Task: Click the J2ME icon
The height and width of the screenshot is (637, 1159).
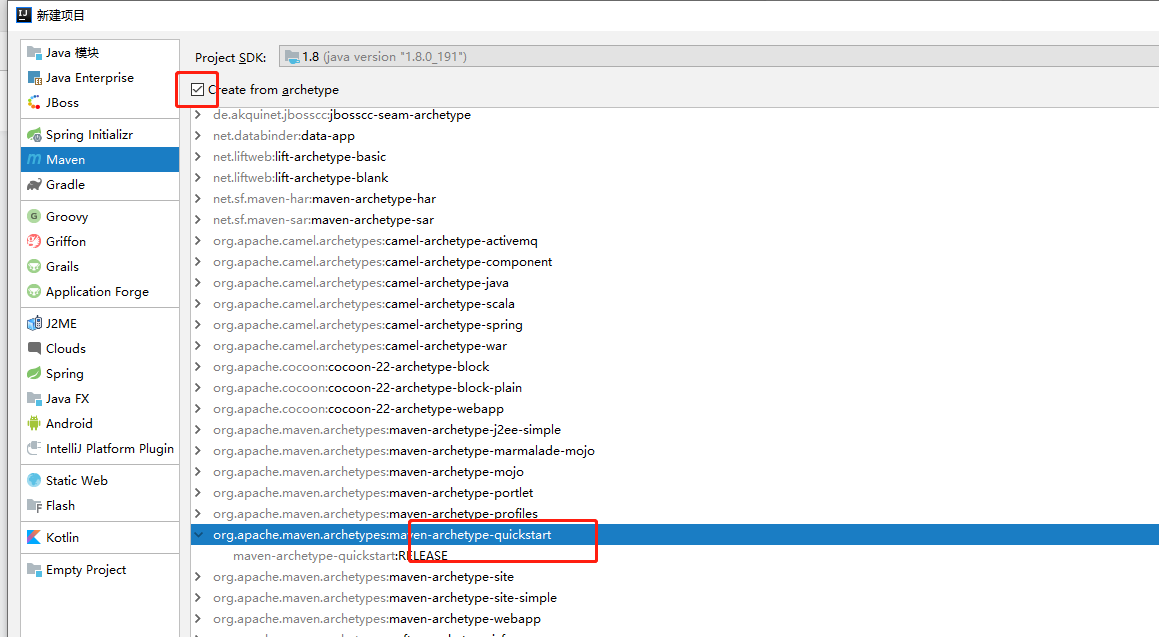Action: point(34,324)
